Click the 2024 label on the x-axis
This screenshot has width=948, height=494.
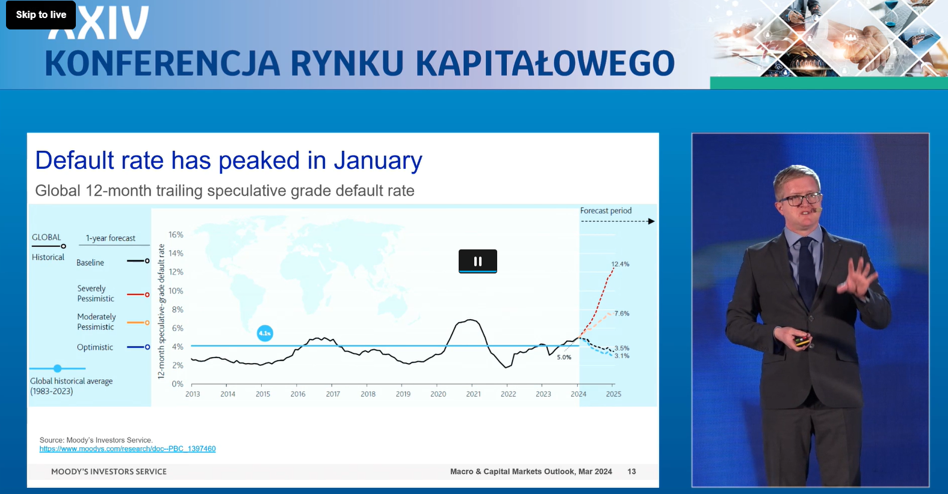[x=579, y=394]
